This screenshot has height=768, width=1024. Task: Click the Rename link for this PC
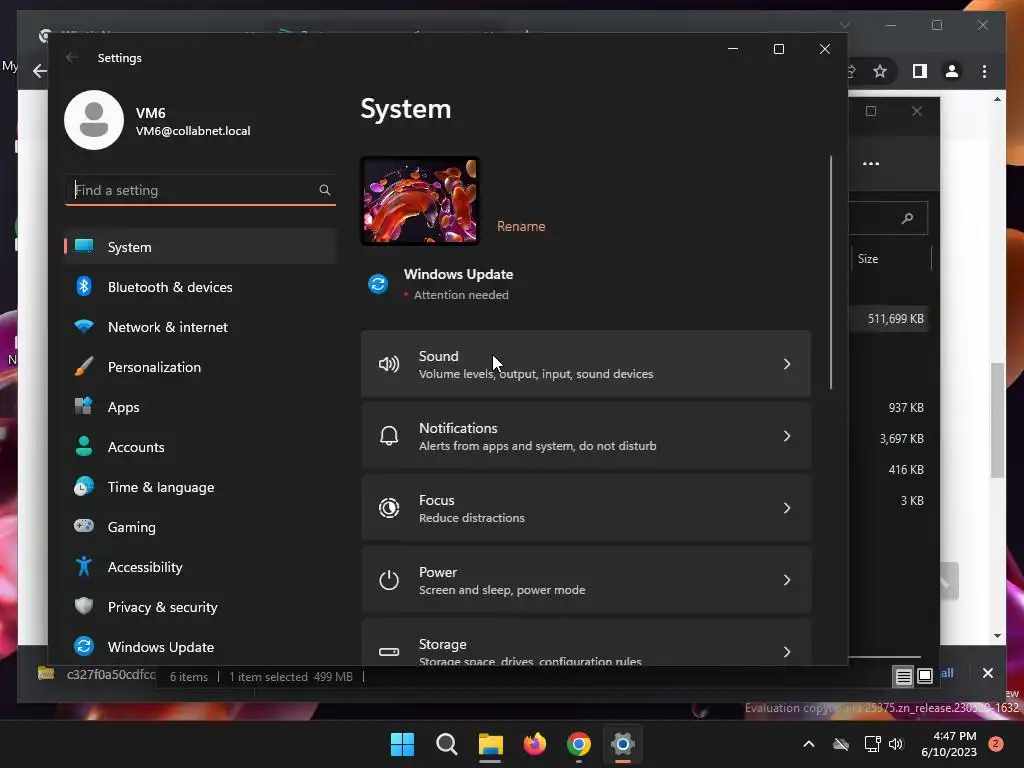(x=521, y=226)
